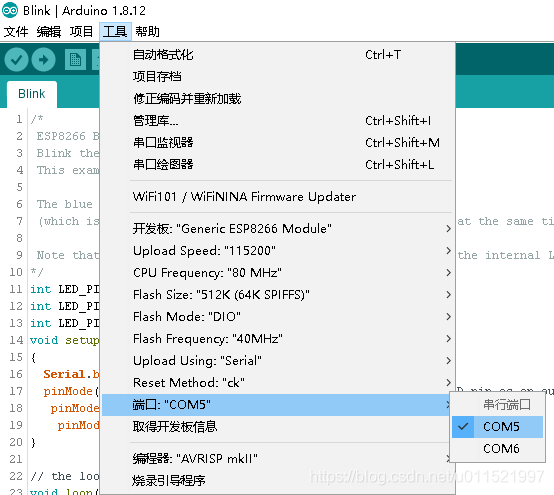Click 'the internal' comment text at right
The image size is (554, 495).
[x=499, y=255]
